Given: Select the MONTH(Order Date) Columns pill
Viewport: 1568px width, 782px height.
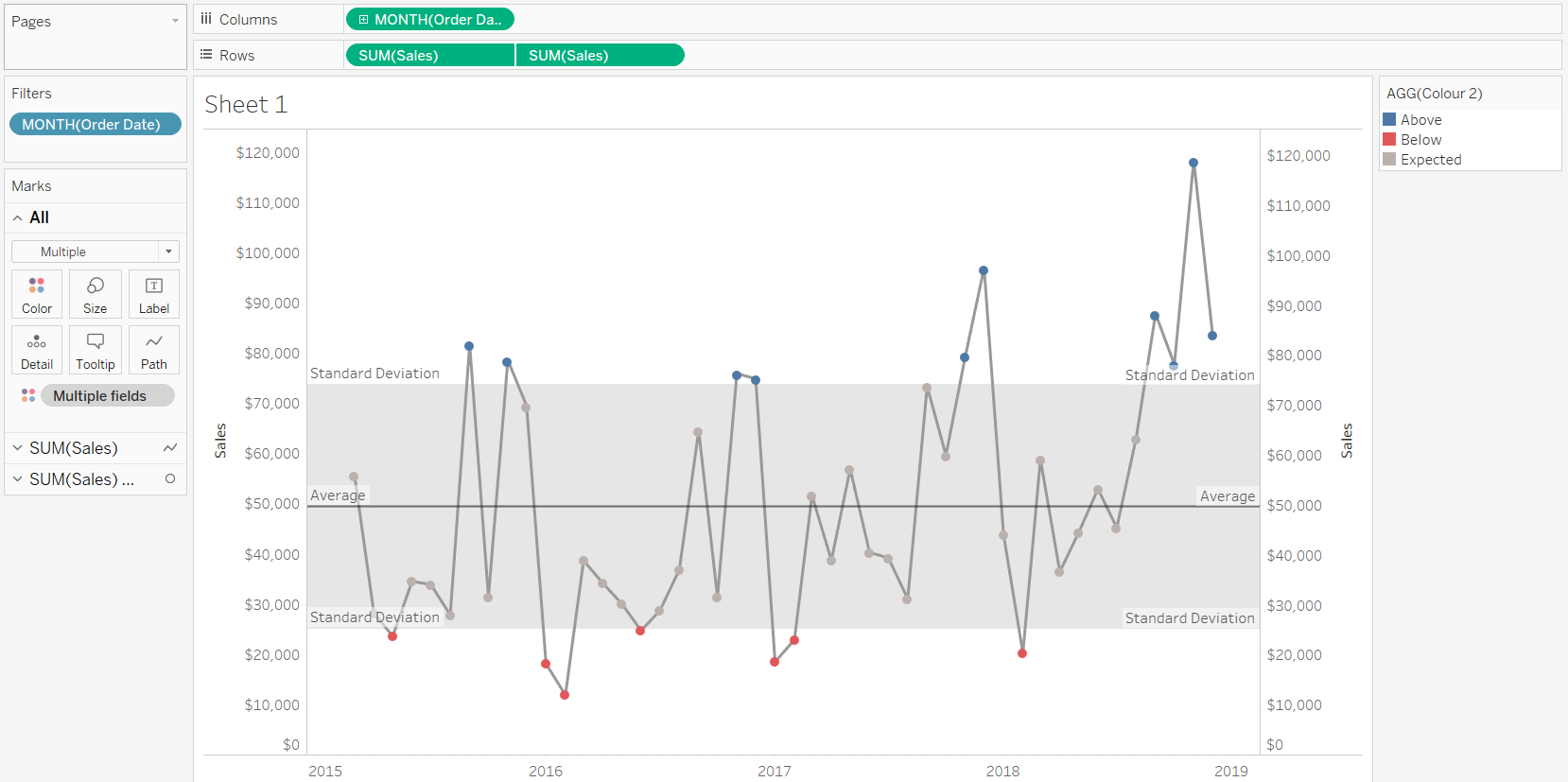Looking at the screenshot, I should click(430, 19).
